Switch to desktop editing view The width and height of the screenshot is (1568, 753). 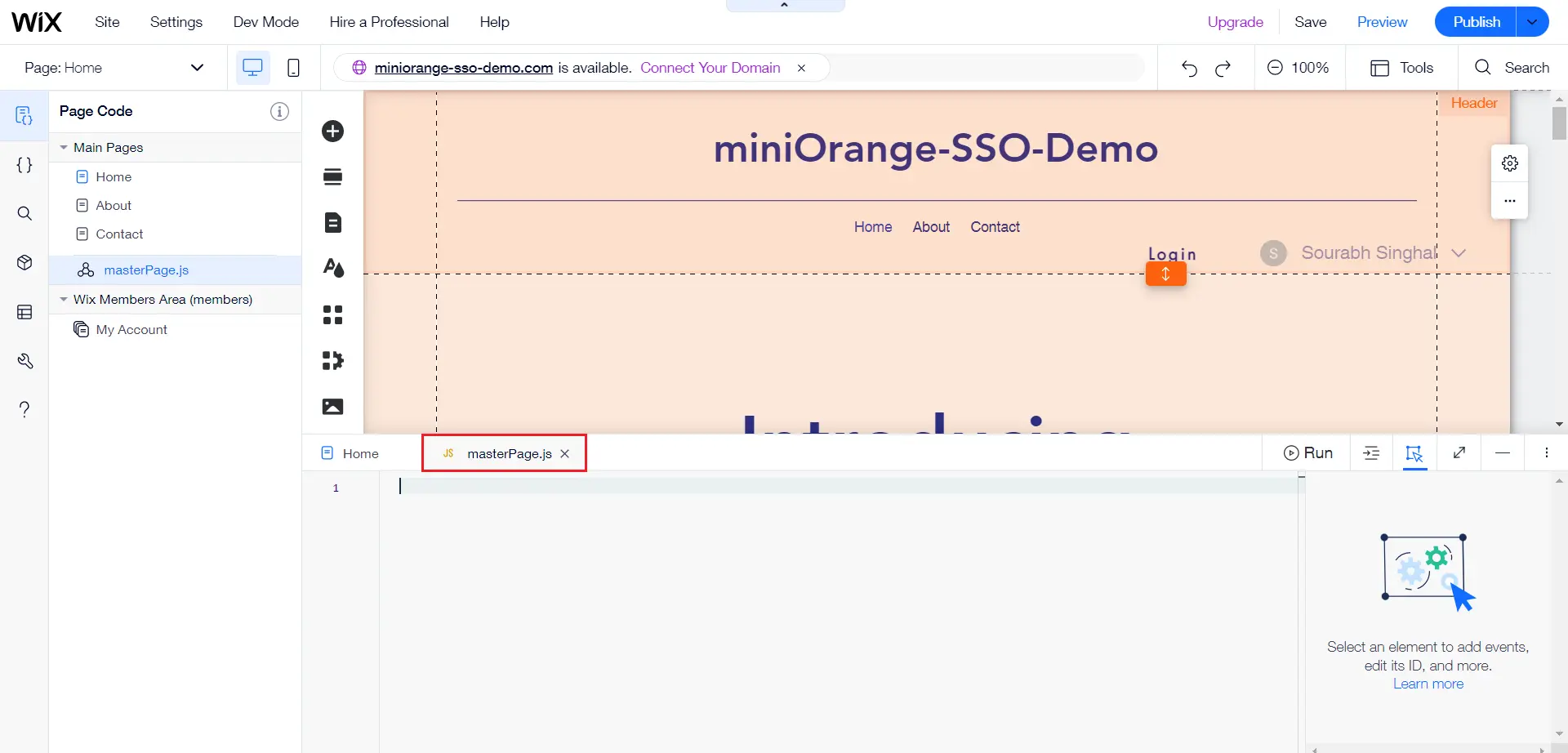(x=253, y=68)
